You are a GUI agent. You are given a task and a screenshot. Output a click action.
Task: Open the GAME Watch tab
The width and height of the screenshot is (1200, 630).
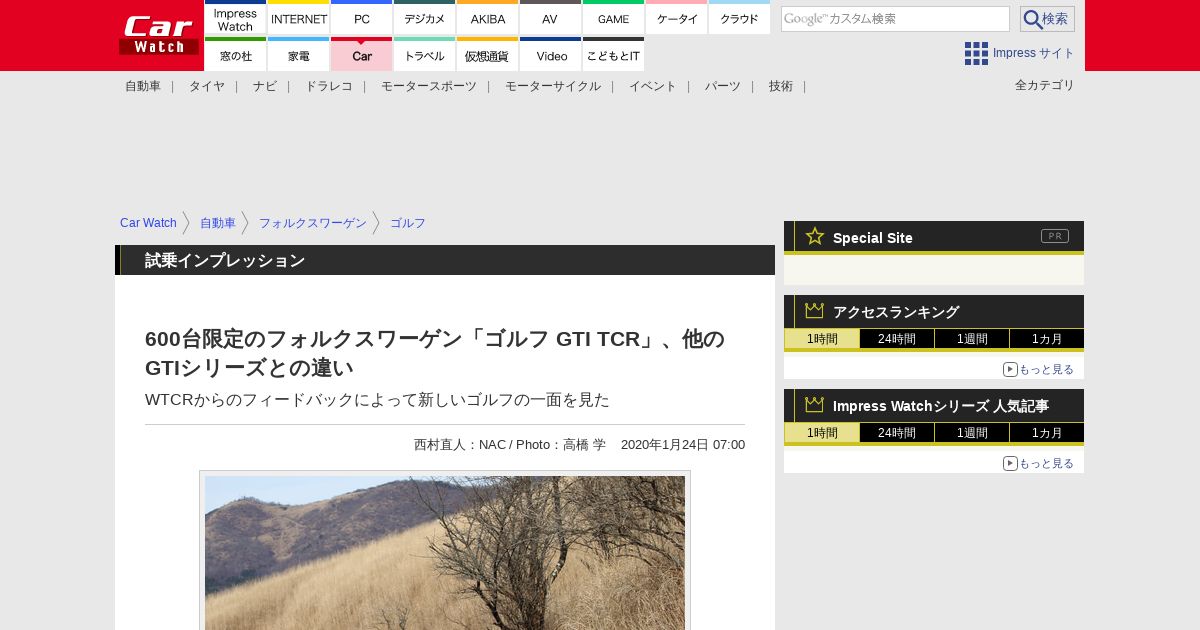point(613,18)
